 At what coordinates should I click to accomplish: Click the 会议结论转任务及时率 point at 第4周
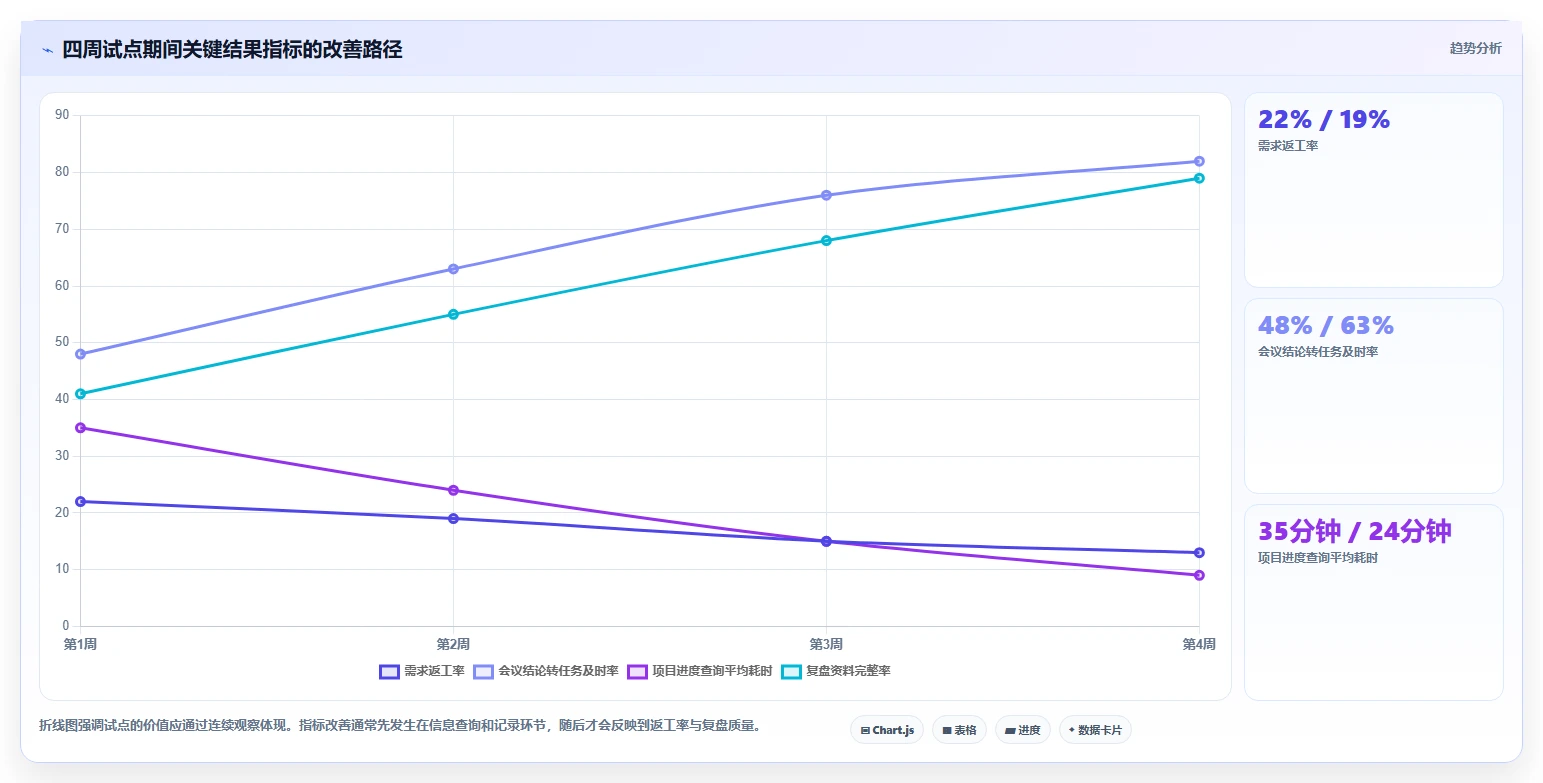point(1199,161)
